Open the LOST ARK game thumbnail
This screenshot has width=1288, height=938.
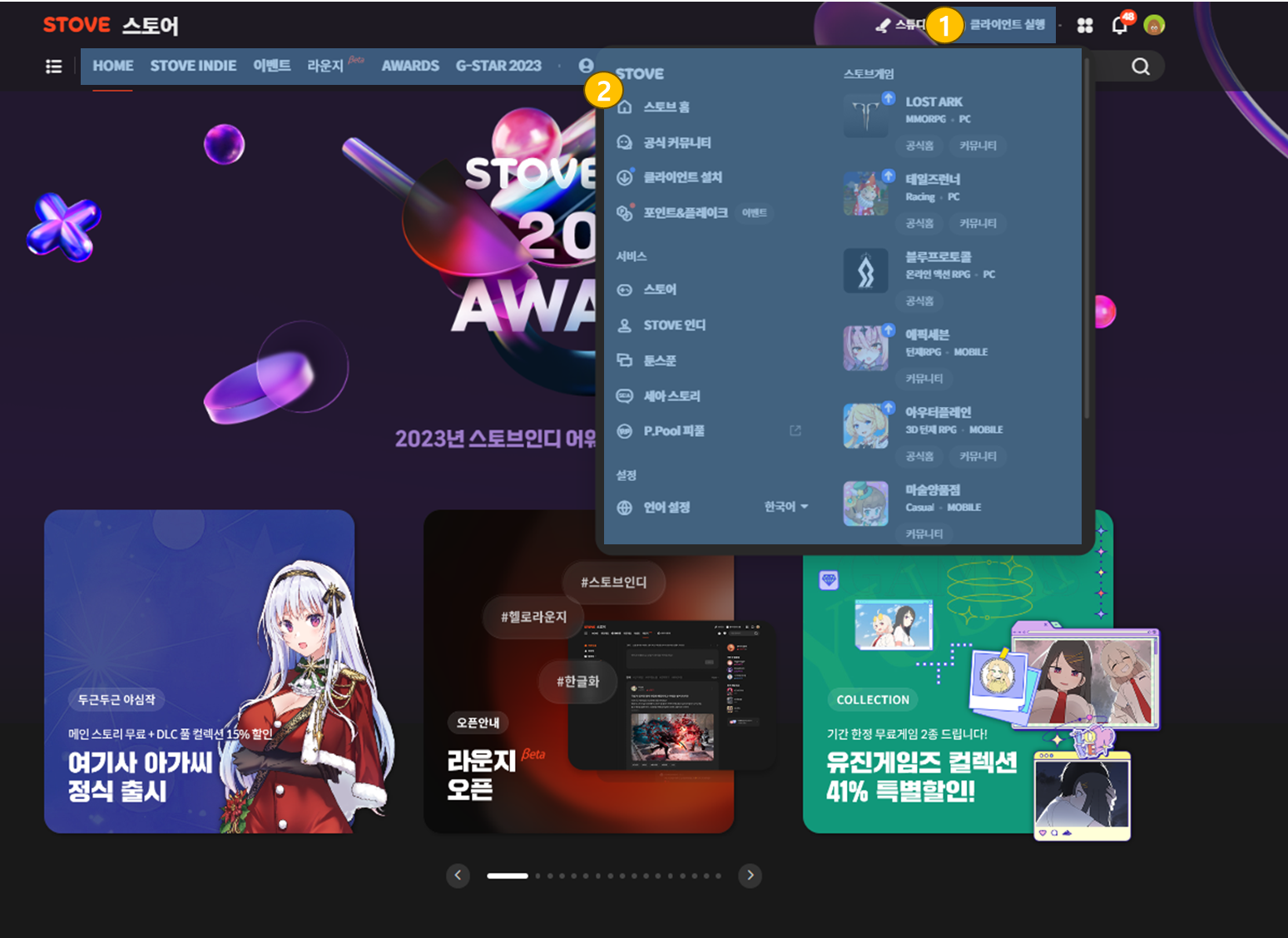866,116
